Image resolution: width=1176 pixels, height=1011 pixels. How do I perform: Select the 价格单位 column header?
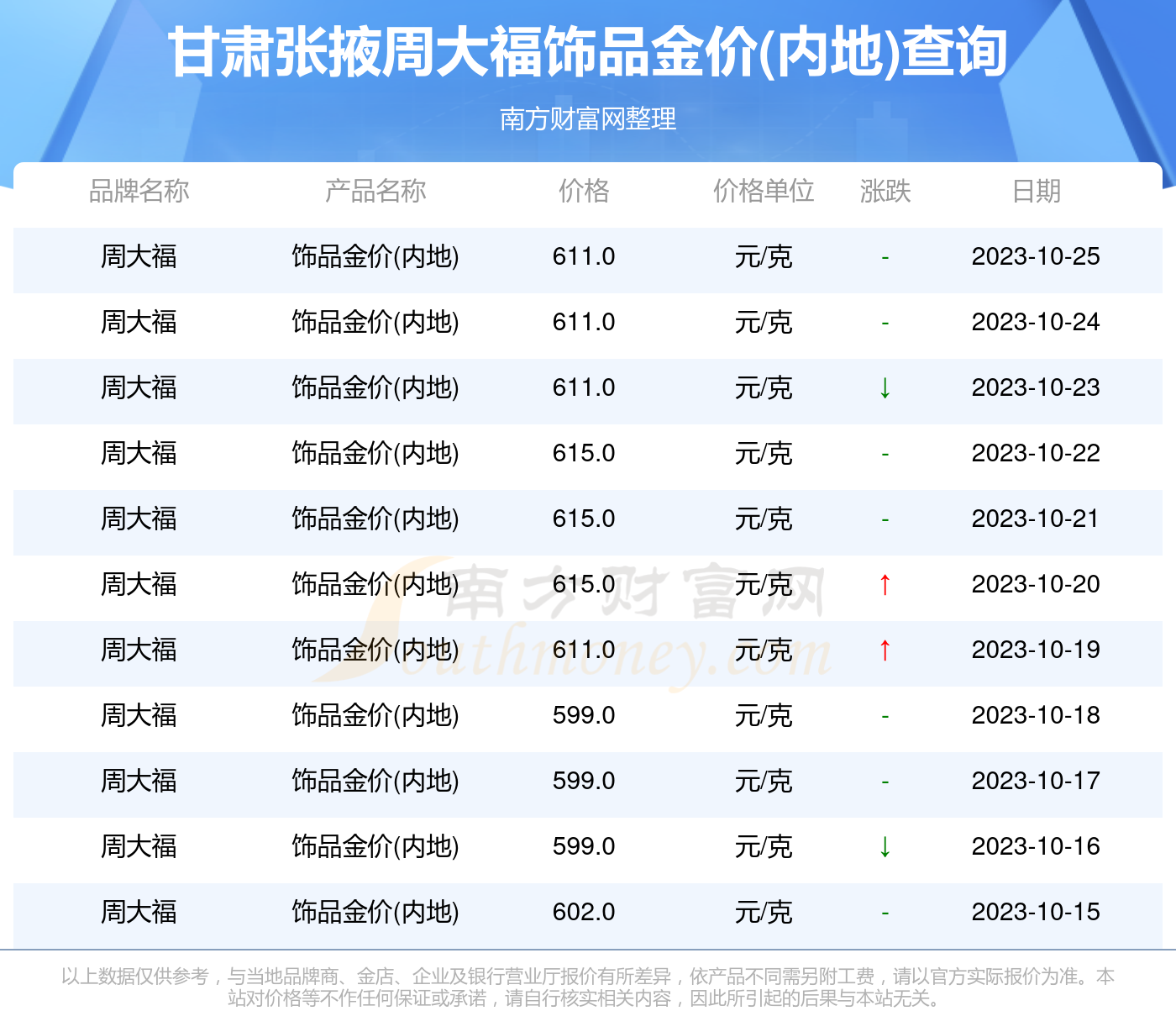764,191
